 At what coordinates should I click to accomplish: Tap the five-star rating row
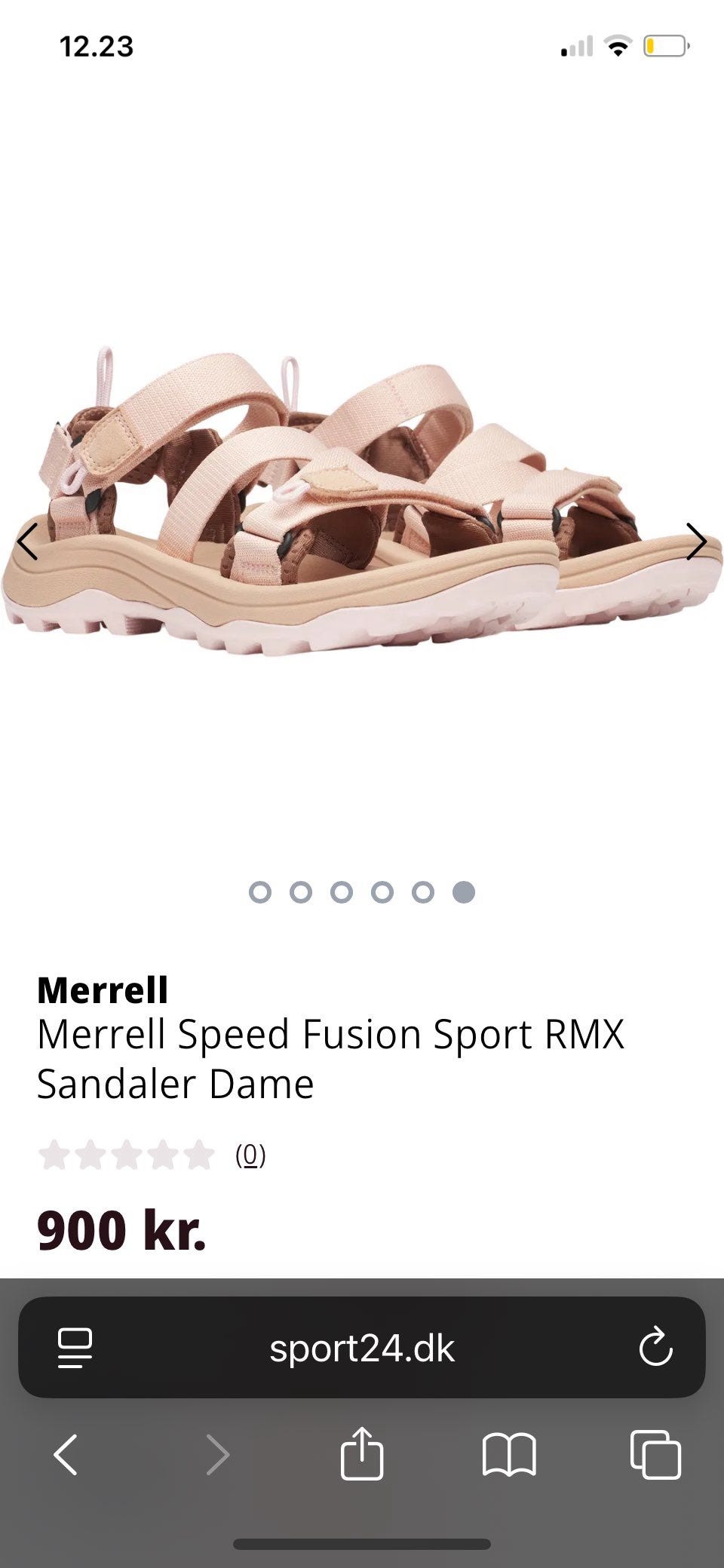127,1155
